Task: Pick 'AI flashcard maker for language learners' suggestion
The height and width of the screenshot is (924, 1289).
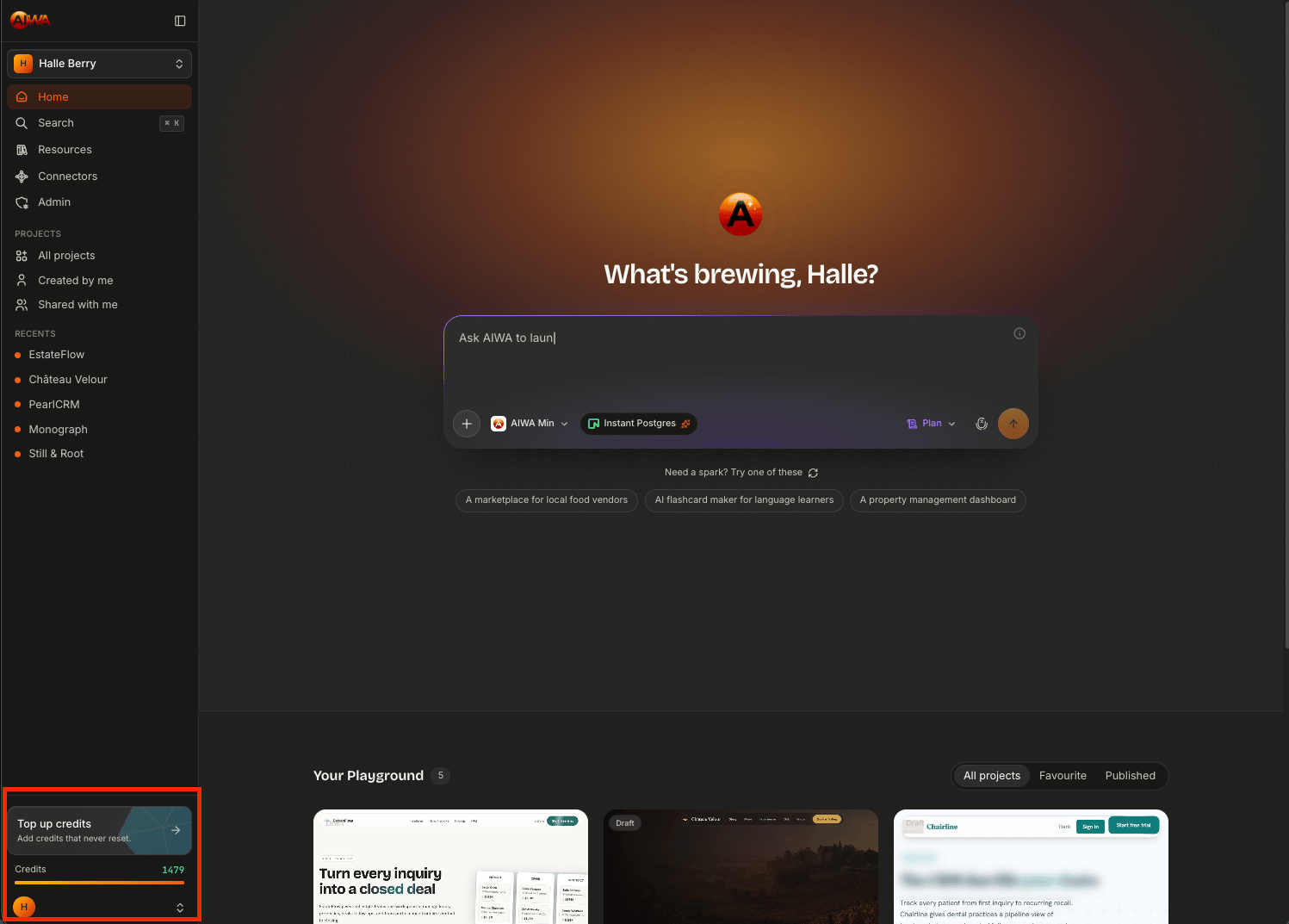Action: point(744,500)
